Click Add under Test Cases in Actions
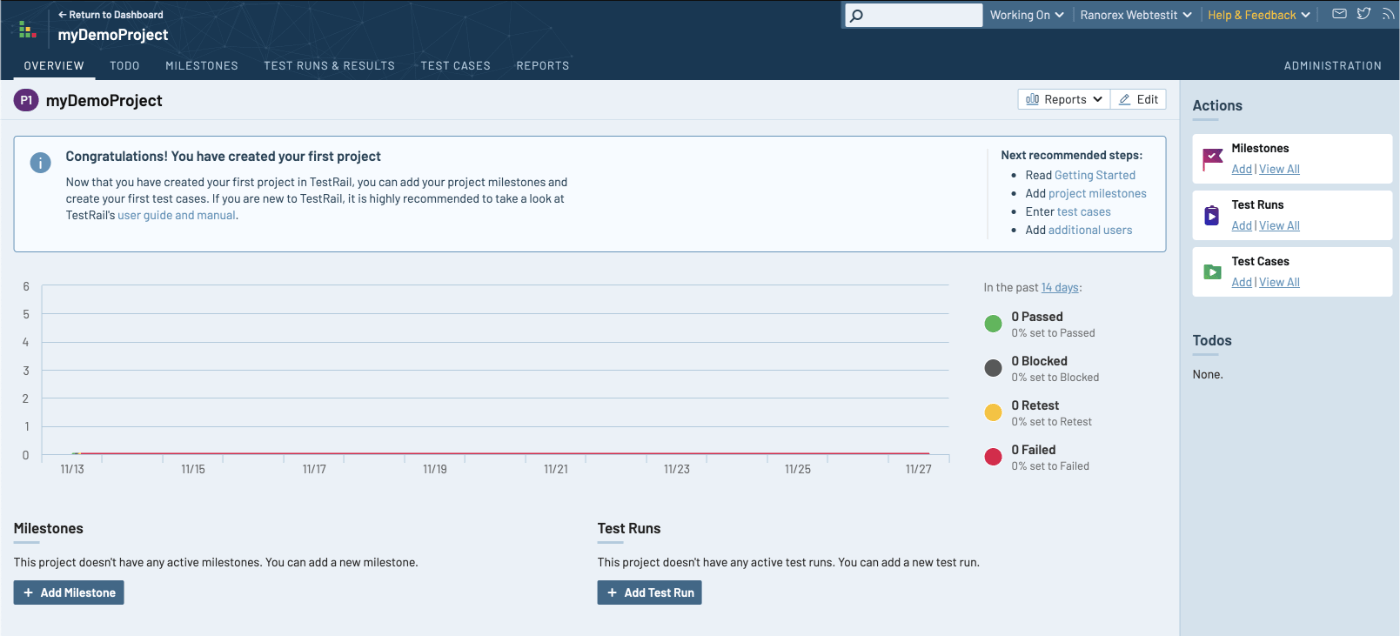The image size is (1400, 636). [x=1241, y=282]
